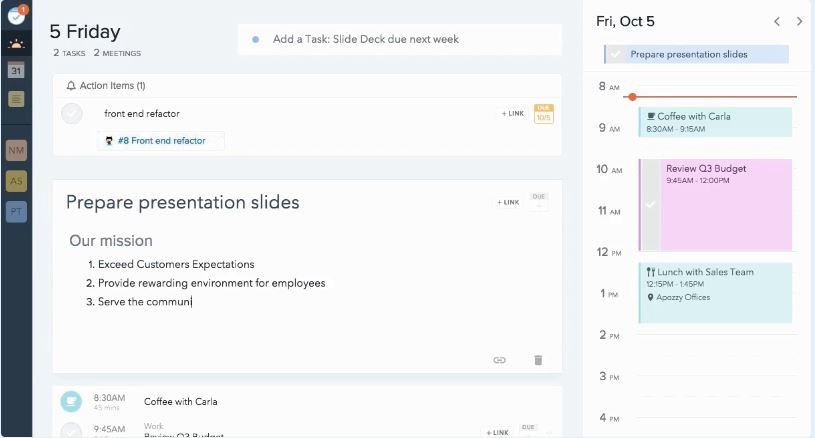Delete the presentation slides task via trash icon

538,360
